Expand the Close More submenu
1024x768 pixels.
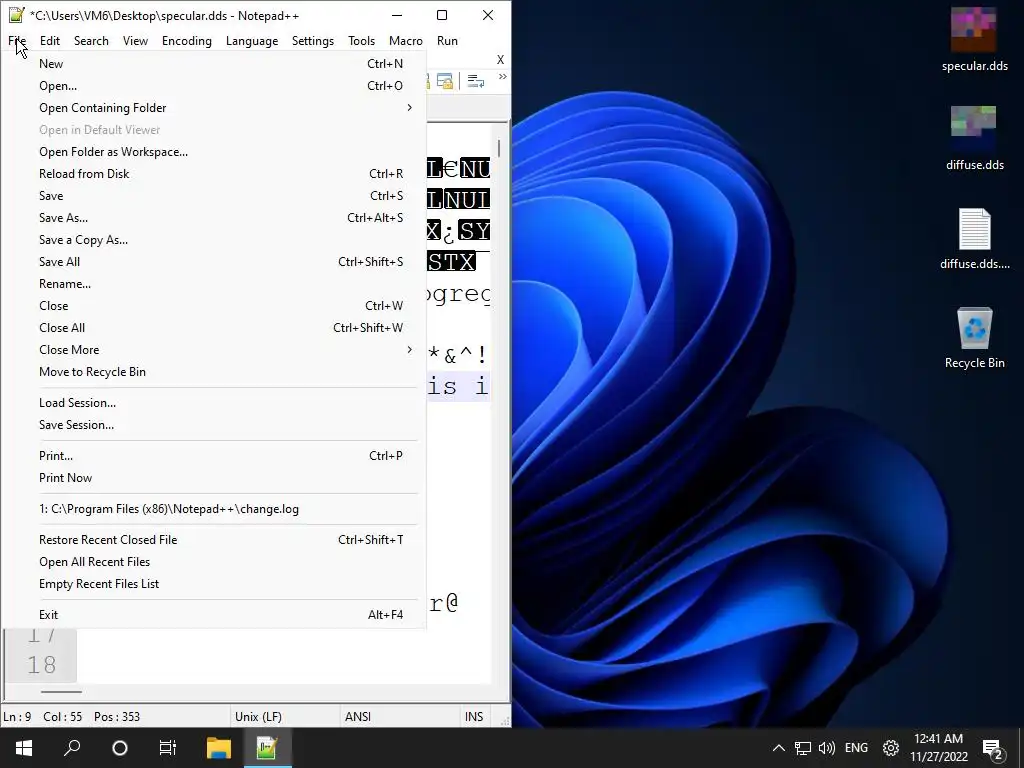click(213, 350)
